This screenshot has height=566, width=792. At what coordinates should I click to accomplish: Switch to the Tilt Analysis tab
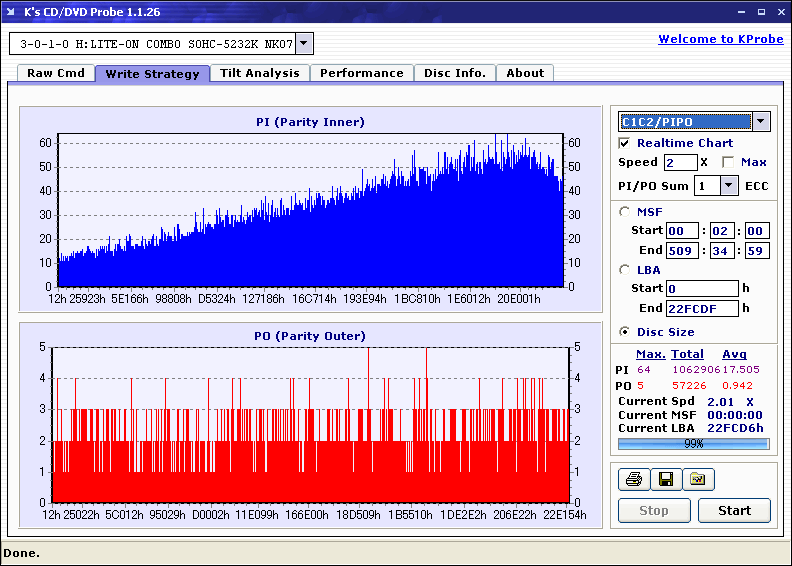click(259, 73)
